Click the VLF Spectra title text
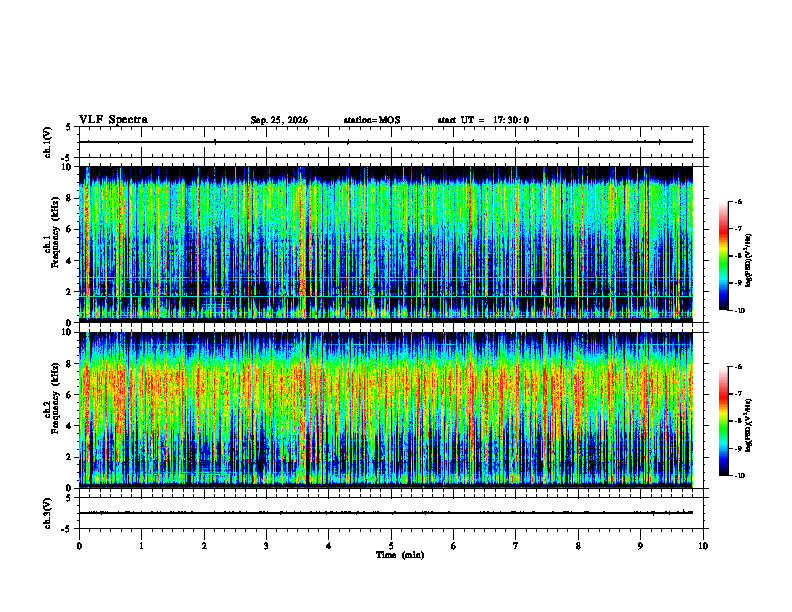 point(113,120)
